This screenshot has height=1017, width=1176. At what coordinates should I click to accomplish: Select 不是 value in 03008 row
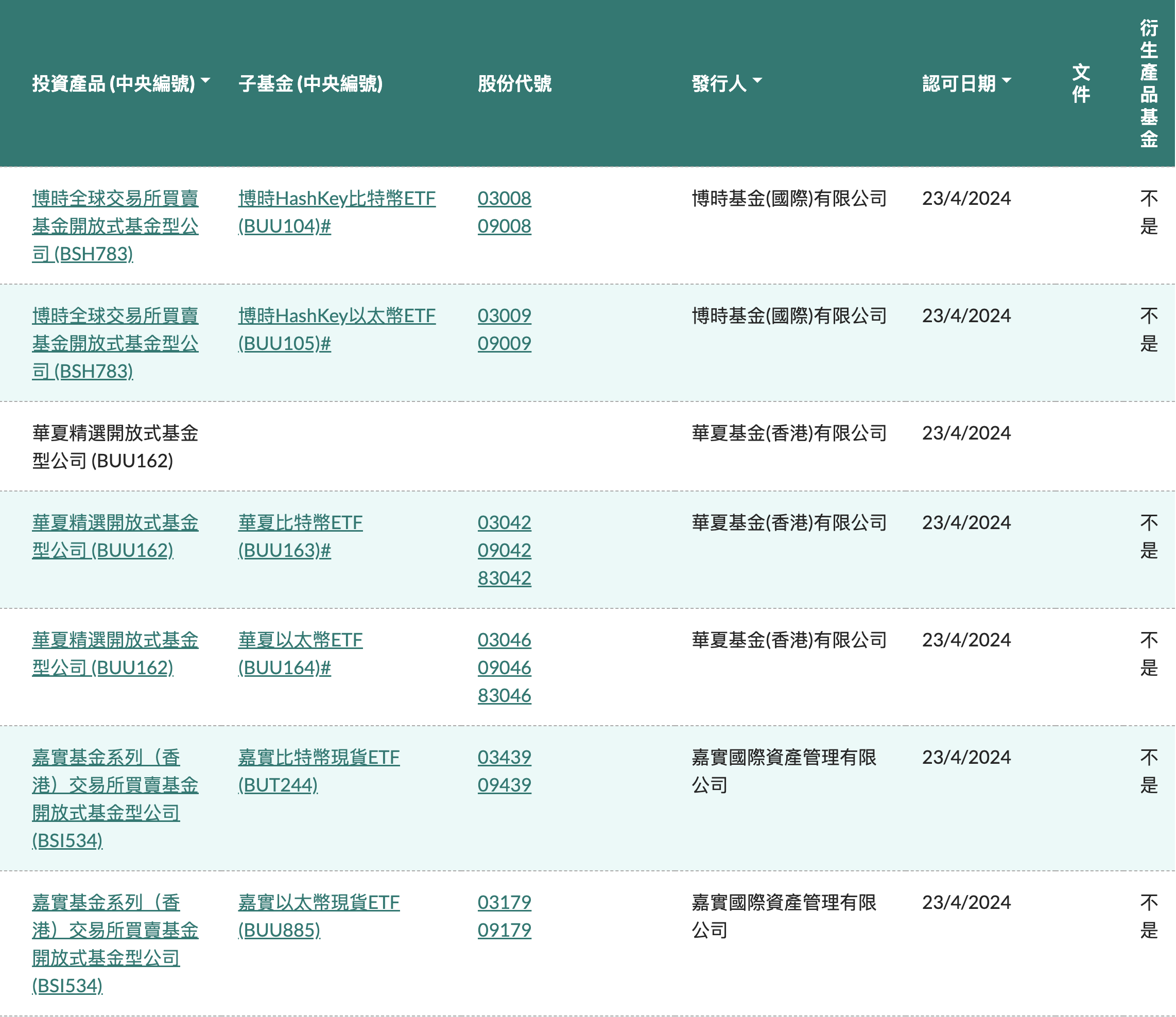pos(1149,212)
